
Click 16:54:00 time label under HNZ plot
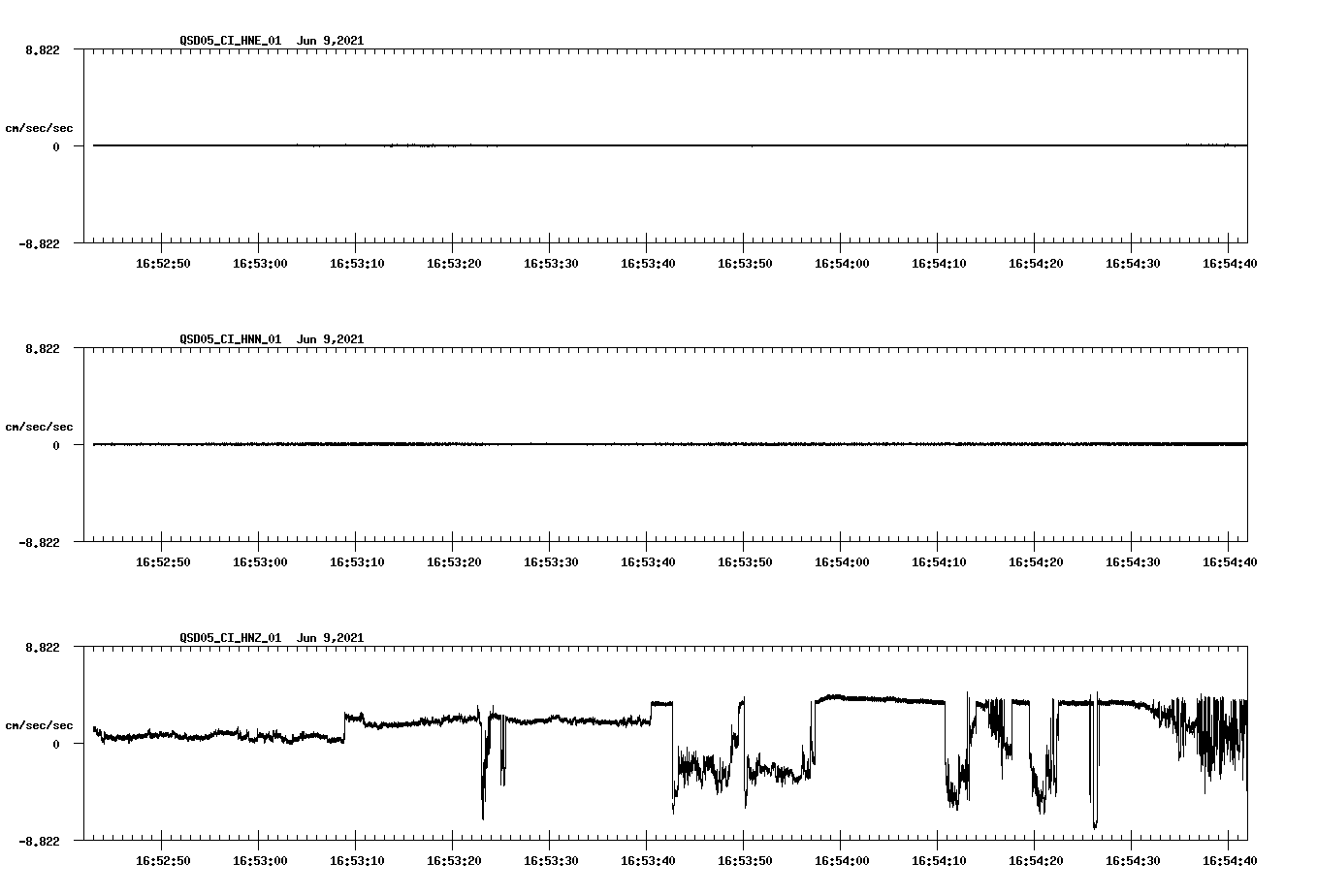pos(842,861)
